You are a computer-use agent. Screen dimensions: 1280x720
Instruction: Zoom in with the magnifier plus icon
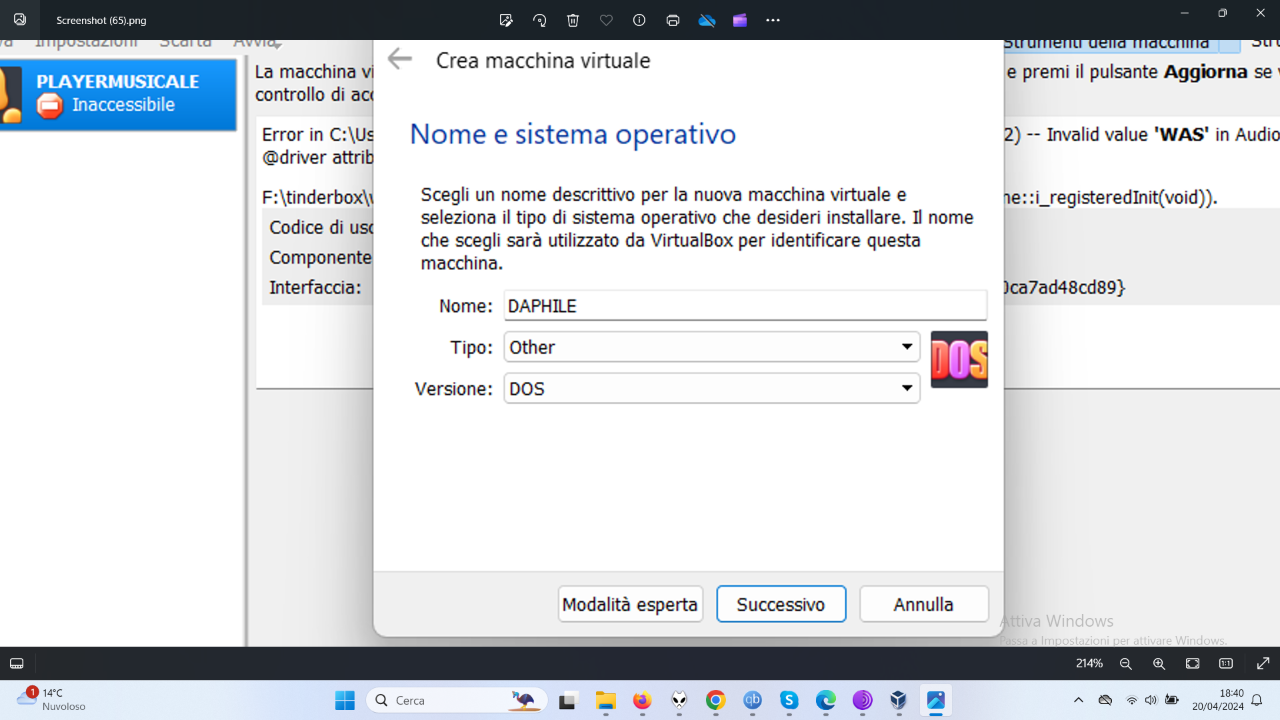pos(1159,664)
